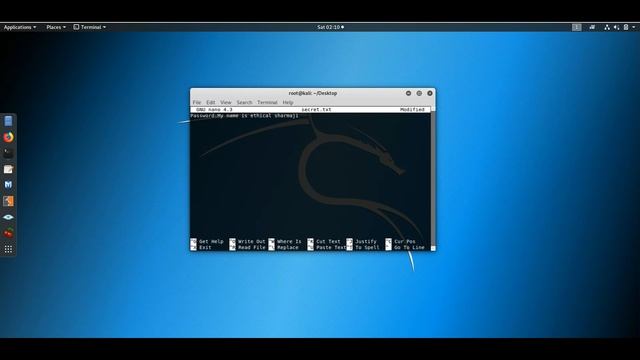Open the terminal Help menu
Viewport: 640px width, 360px height.
(x=288, y=102)
